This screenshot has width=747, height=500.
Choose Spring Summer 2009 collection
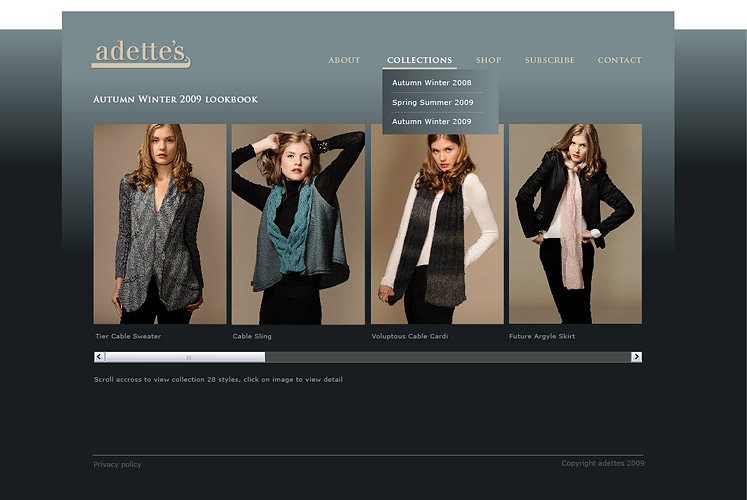[433, 102]
